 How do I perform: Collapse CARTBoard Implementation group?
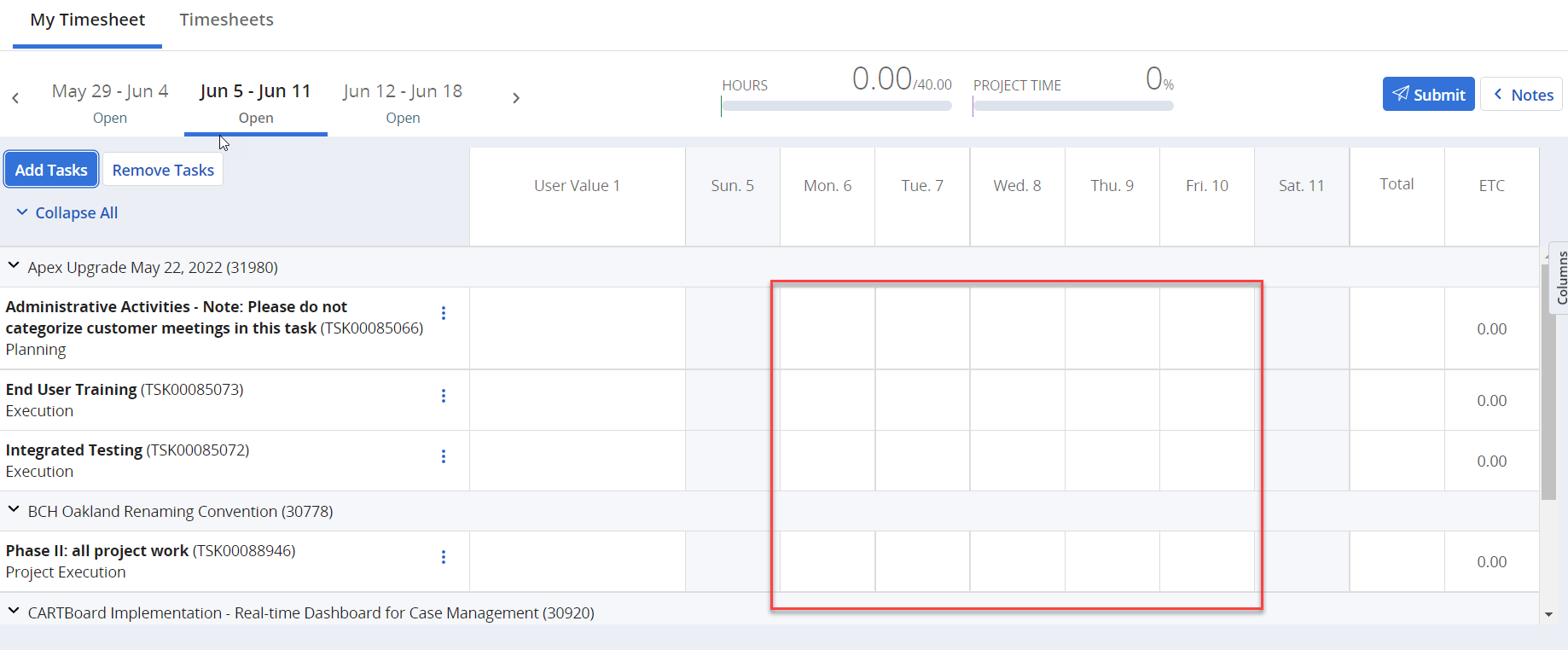tap(14, 612)
